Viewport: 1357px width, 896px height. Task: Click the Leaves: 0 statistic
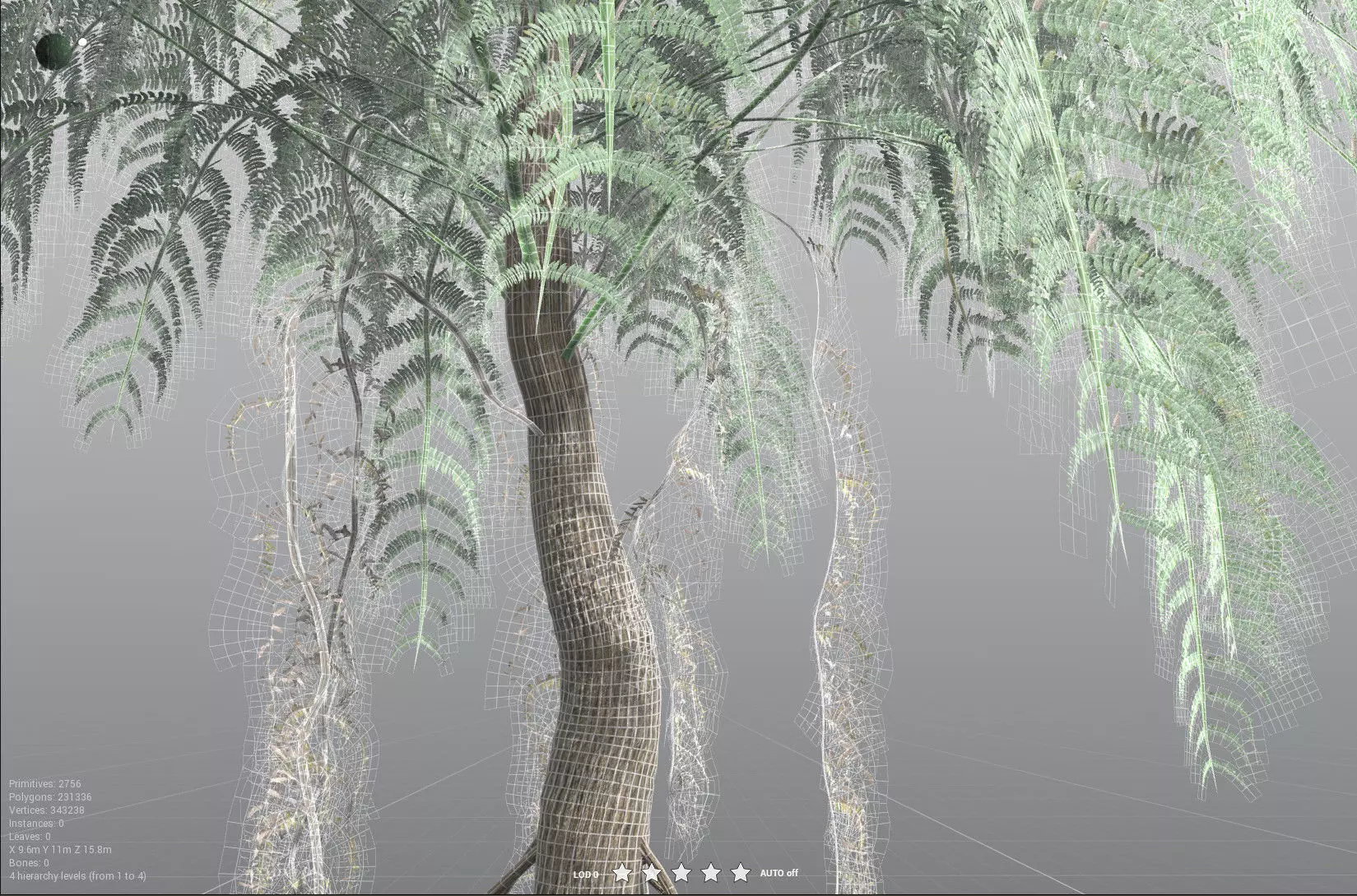(30, 837)
